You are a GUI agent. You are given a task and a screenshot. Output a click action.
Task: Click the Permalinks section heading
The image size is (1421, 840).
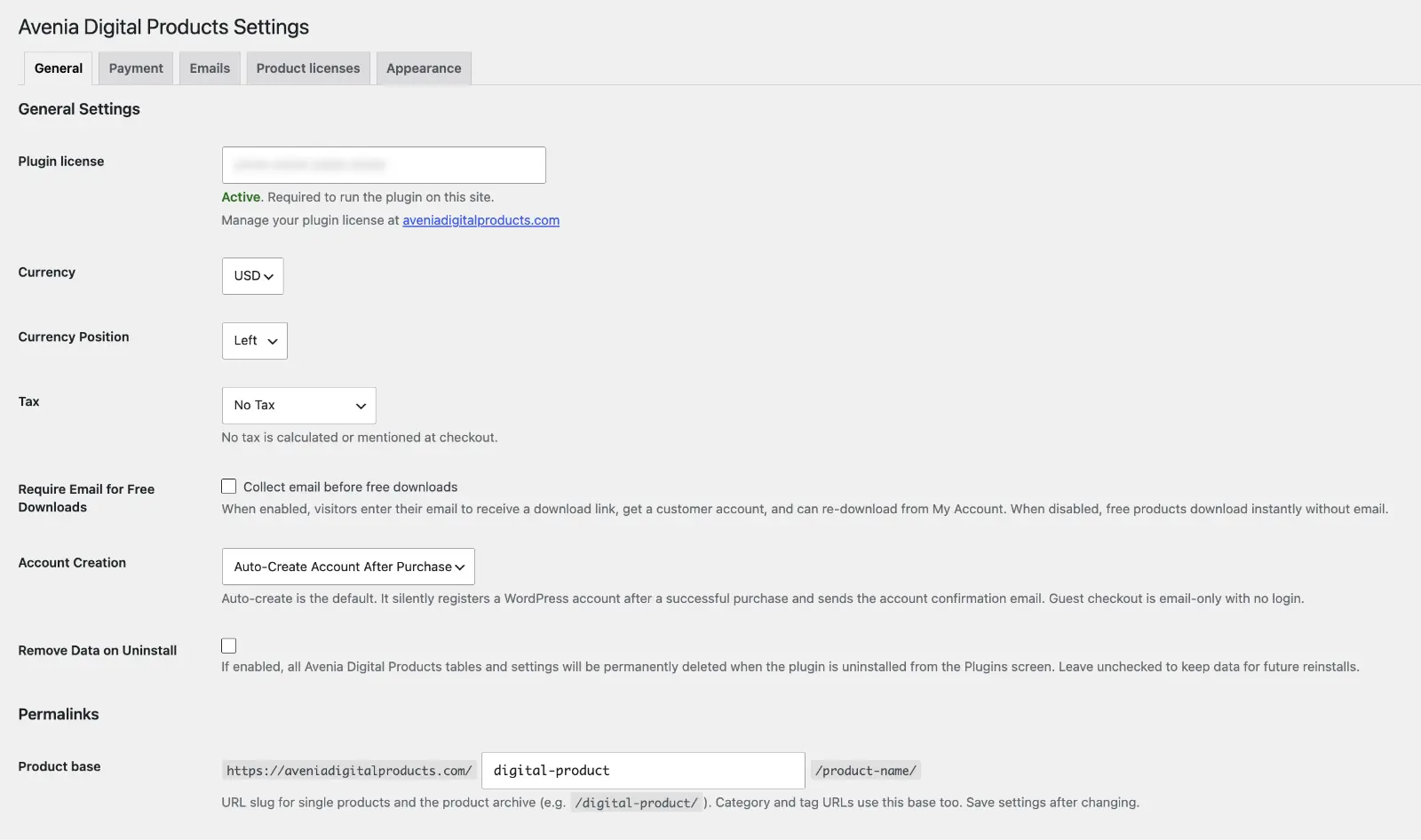pos(59,714)
